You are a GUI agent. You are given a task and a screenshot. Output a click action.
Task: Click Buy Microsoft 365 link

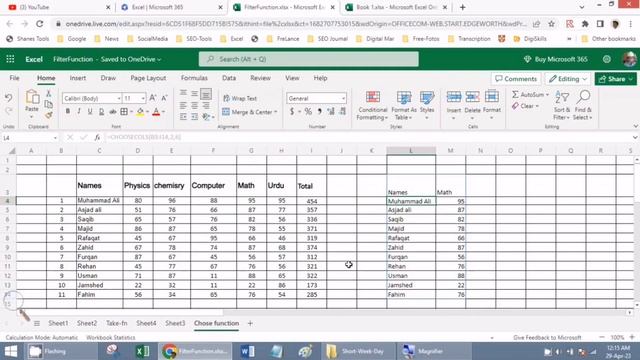[556, 59]
